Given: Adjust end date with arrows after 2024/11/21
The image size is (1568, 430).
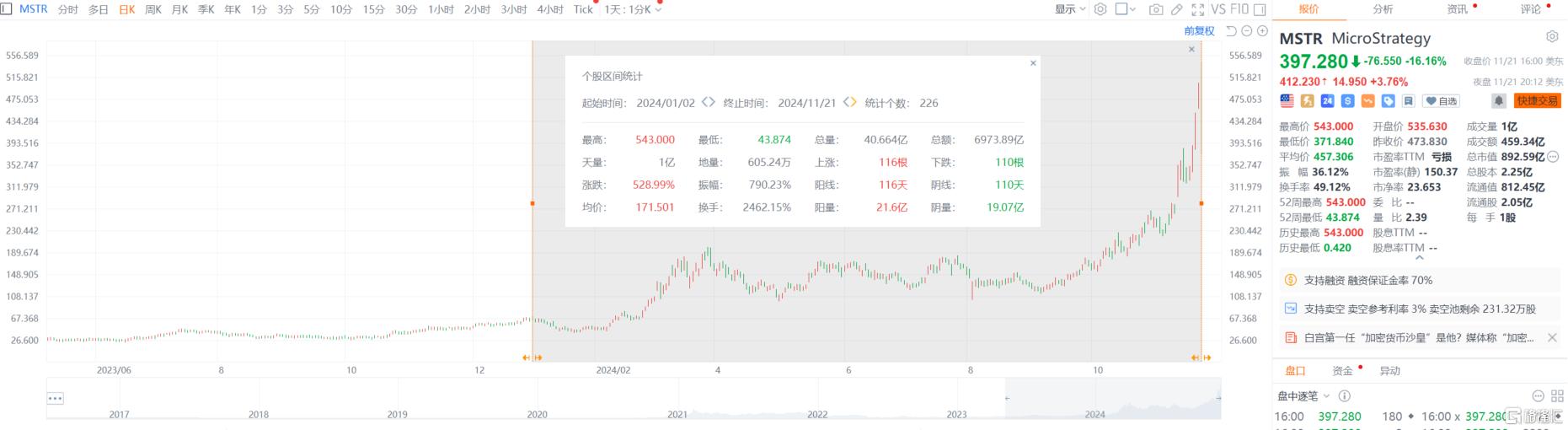Looking at the screenshot, I should pos(850,102).
